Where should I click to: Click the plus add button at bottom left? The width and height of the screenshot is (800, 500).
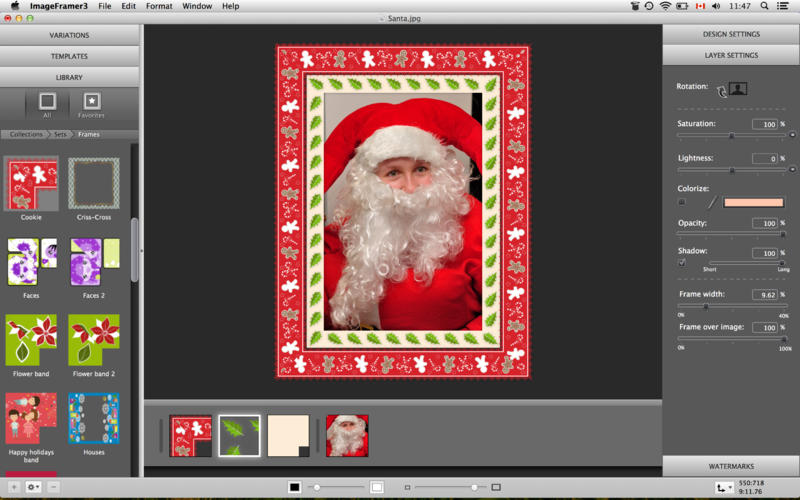(x=13, y=487)
